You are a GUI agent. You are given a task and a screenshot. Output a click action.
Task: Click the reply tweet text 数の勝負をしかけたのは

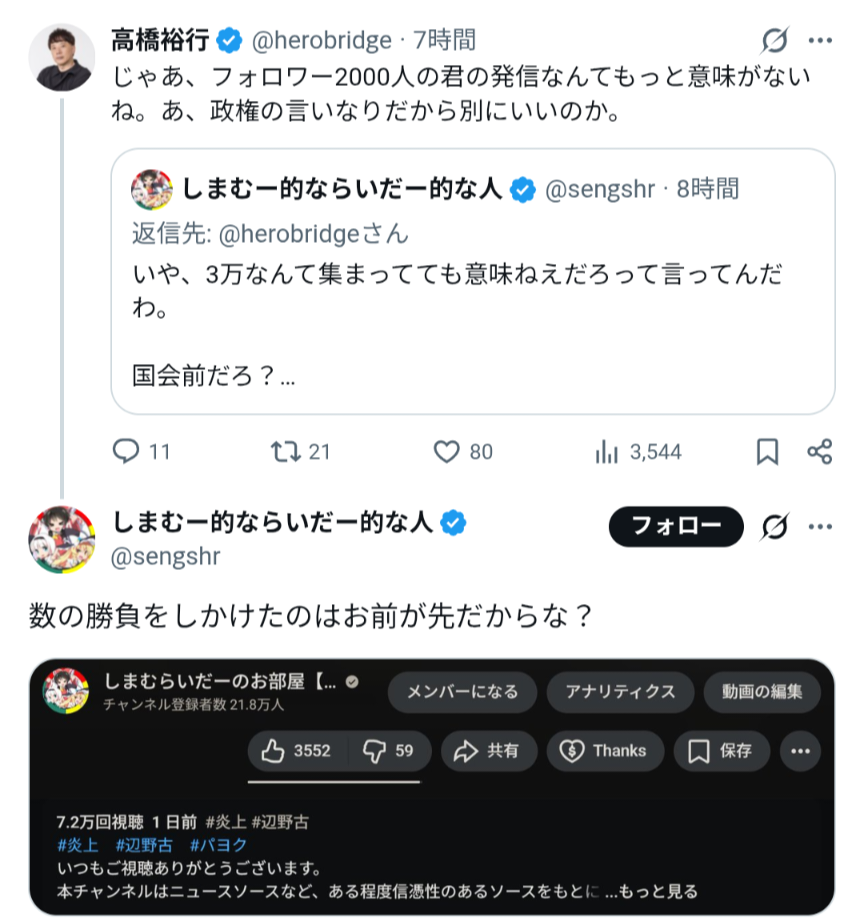311,614
